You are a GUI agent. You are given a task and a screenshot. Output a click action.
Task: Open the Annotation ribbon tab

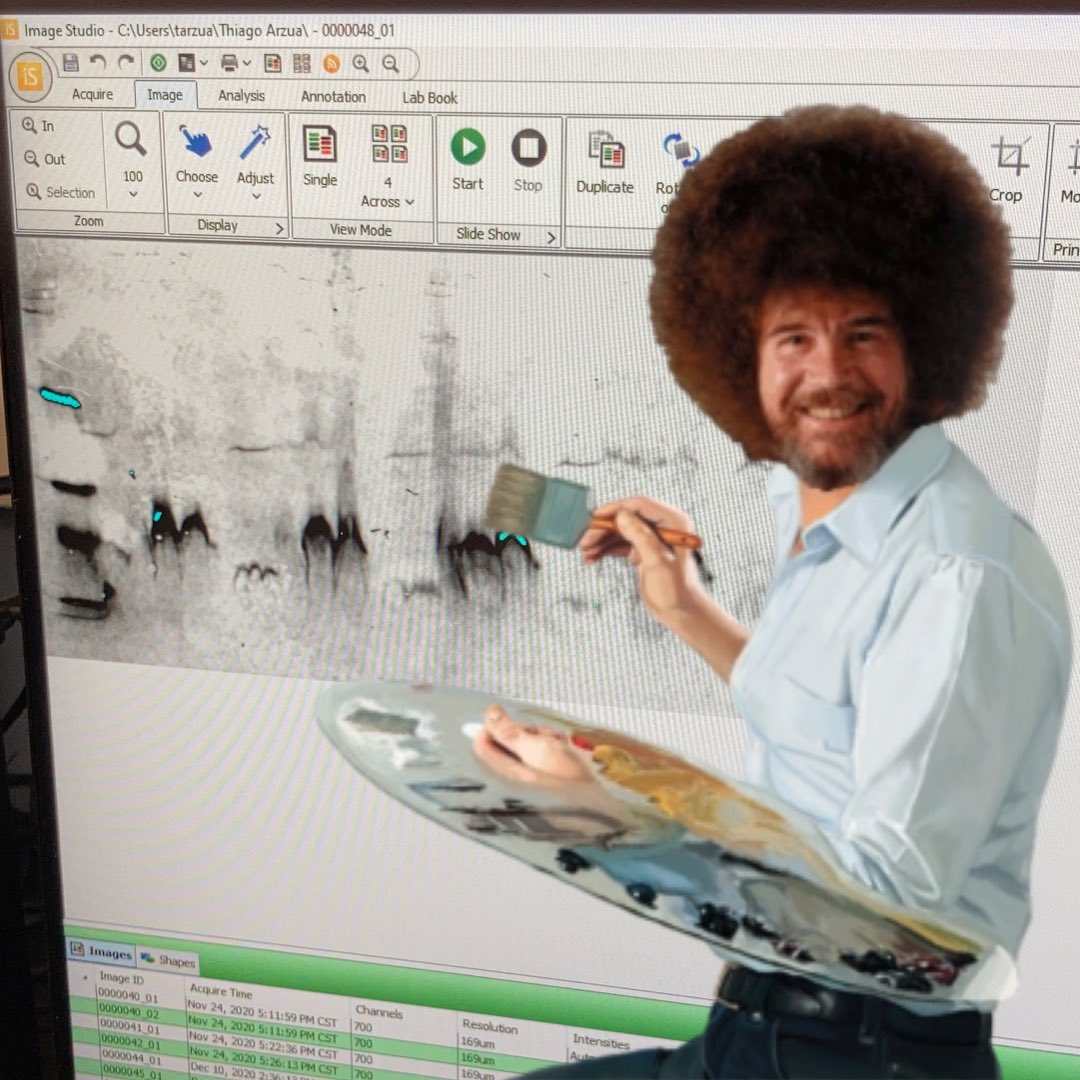[333, 97]
